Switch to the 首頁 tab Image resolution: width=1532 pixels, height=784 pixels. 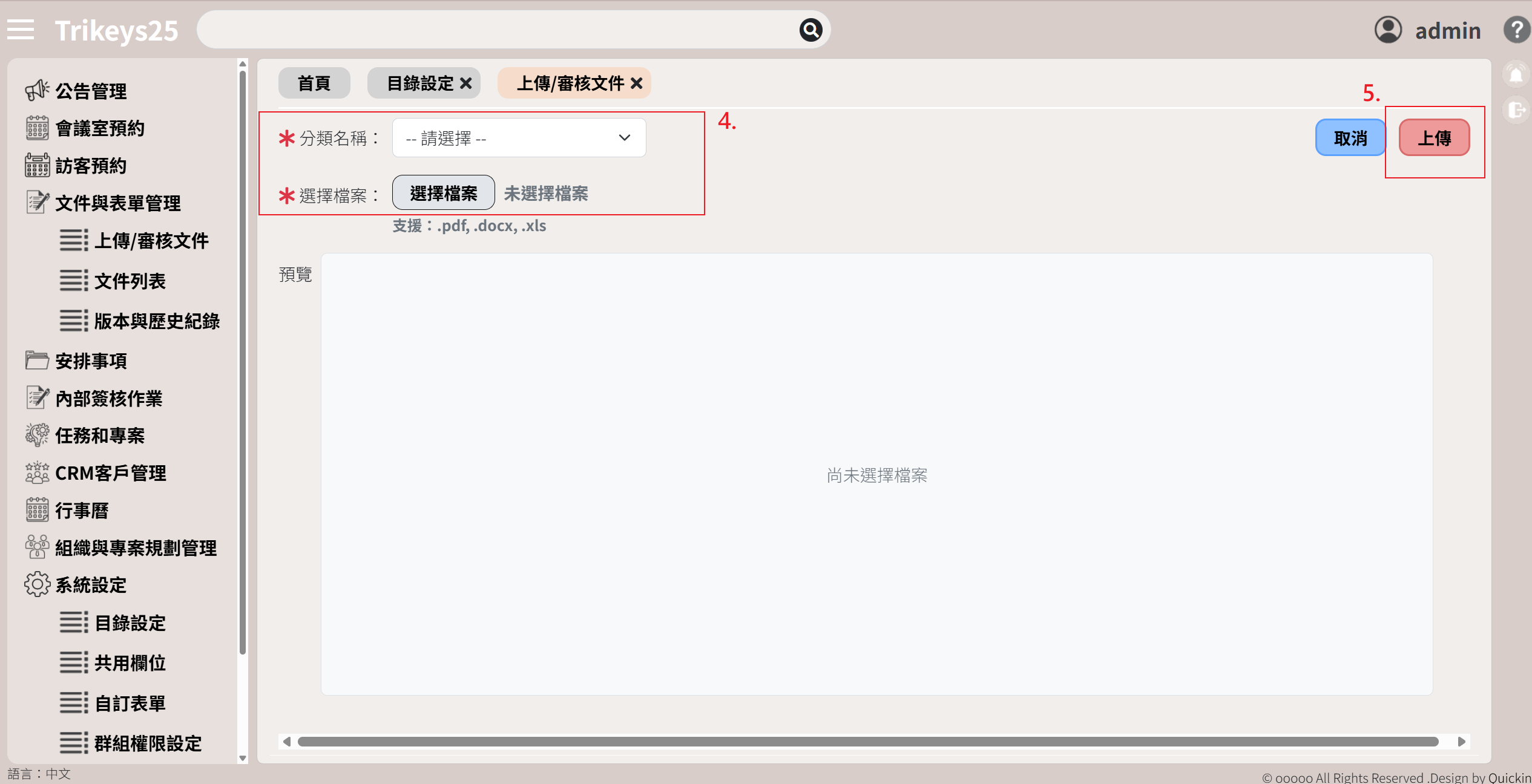(x=314, y=83)
